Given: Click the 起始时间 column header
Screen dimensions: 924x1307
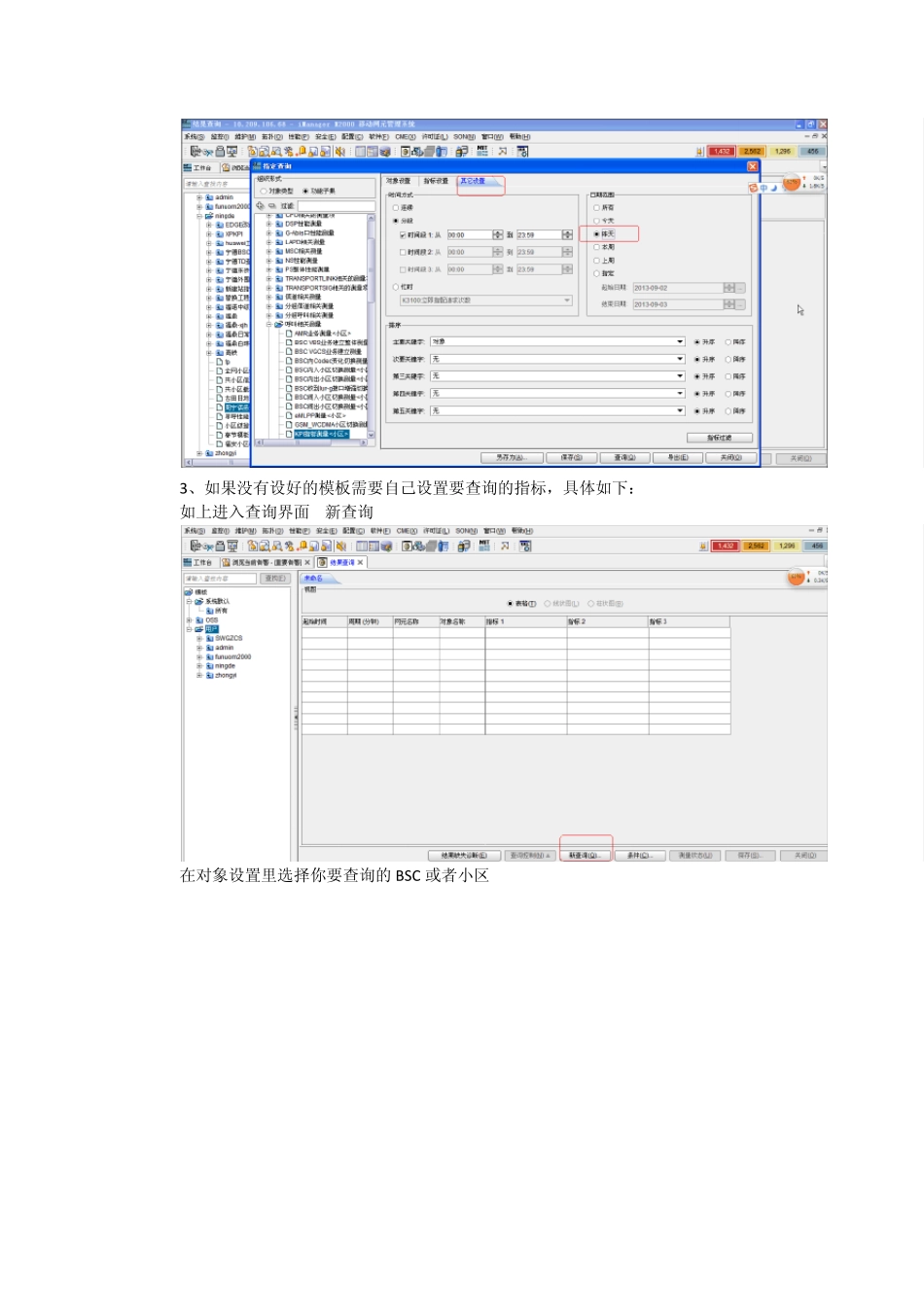Looking at the screenshot, I should 324,621.
